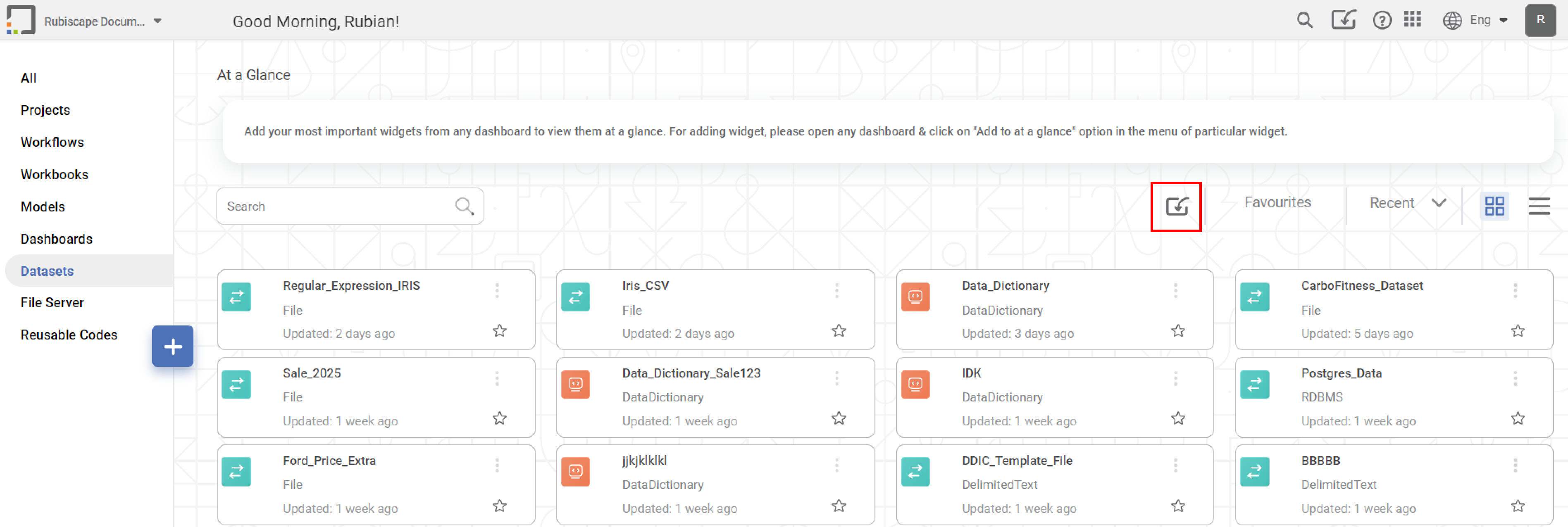The height and width of the screenshot is (527, 1568).
Task: Open the kebab menu on Sale_2025 card
Action: tap(497, 377)
